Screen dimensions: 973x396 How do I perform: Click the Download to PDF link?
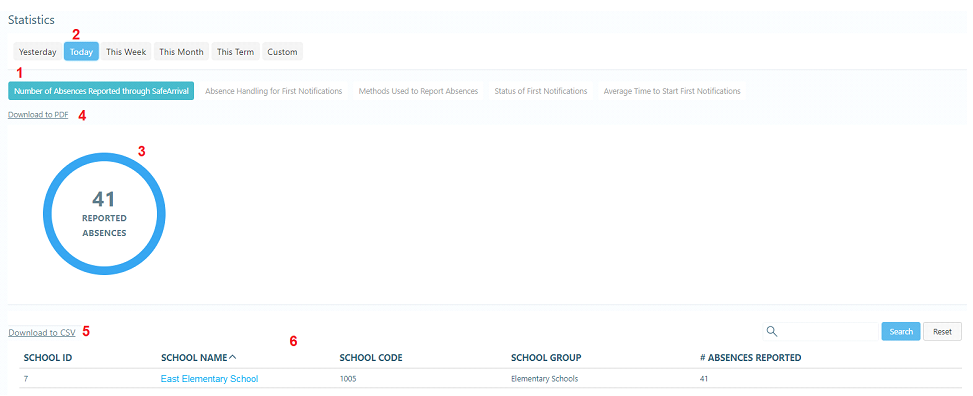pyautogui.click(x=38, y=115)
